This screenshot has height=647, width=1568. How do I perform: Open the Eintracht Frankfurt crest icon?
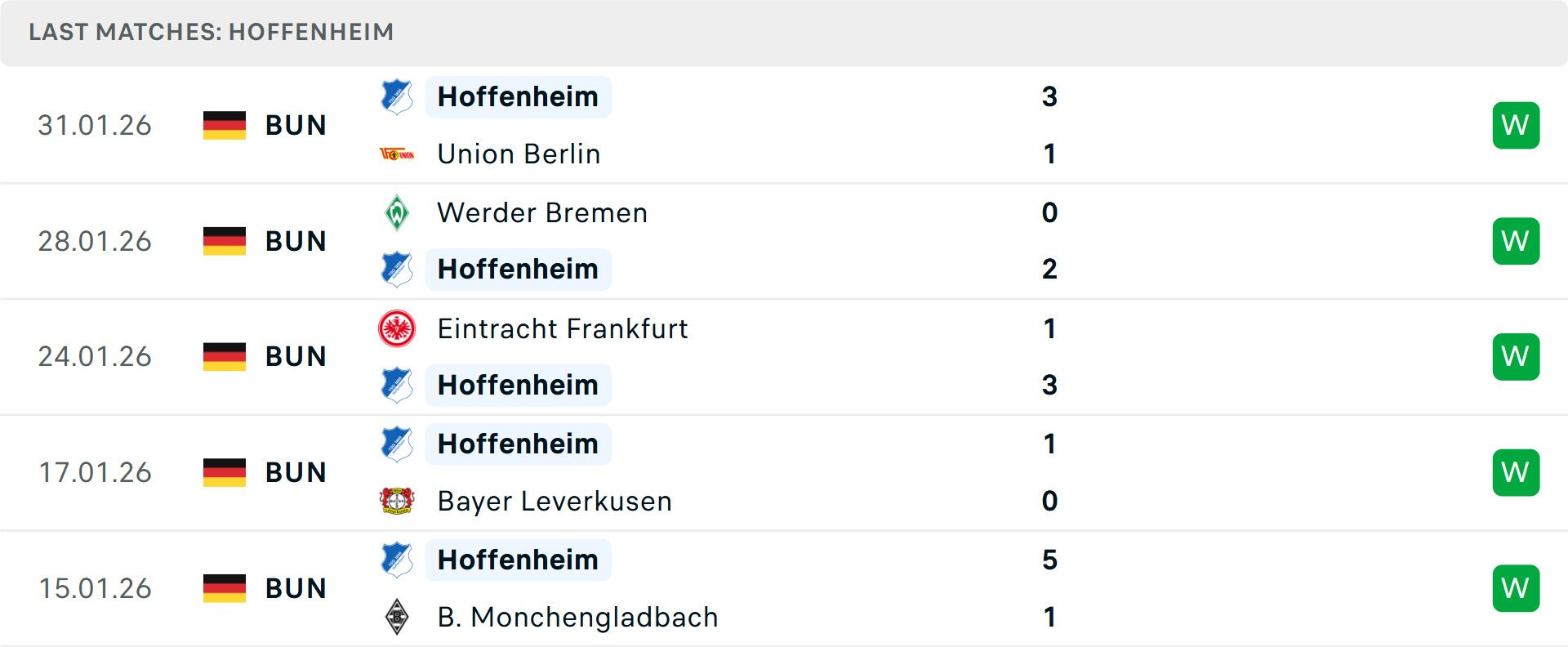click(397, 328)
